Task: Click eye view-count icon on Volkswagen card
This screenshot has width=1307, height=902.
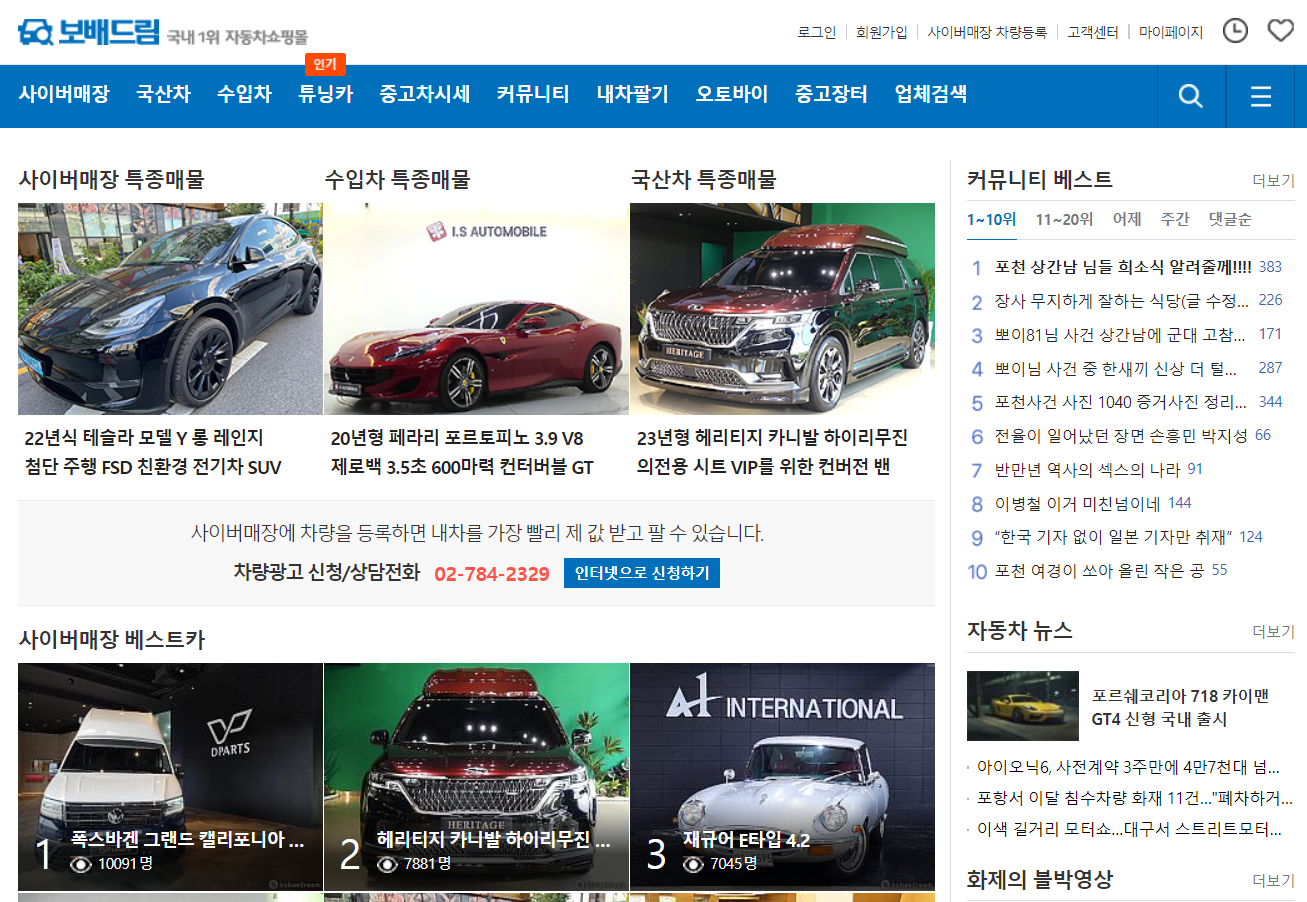Action: pyautogui.click(x=82, y=864)
